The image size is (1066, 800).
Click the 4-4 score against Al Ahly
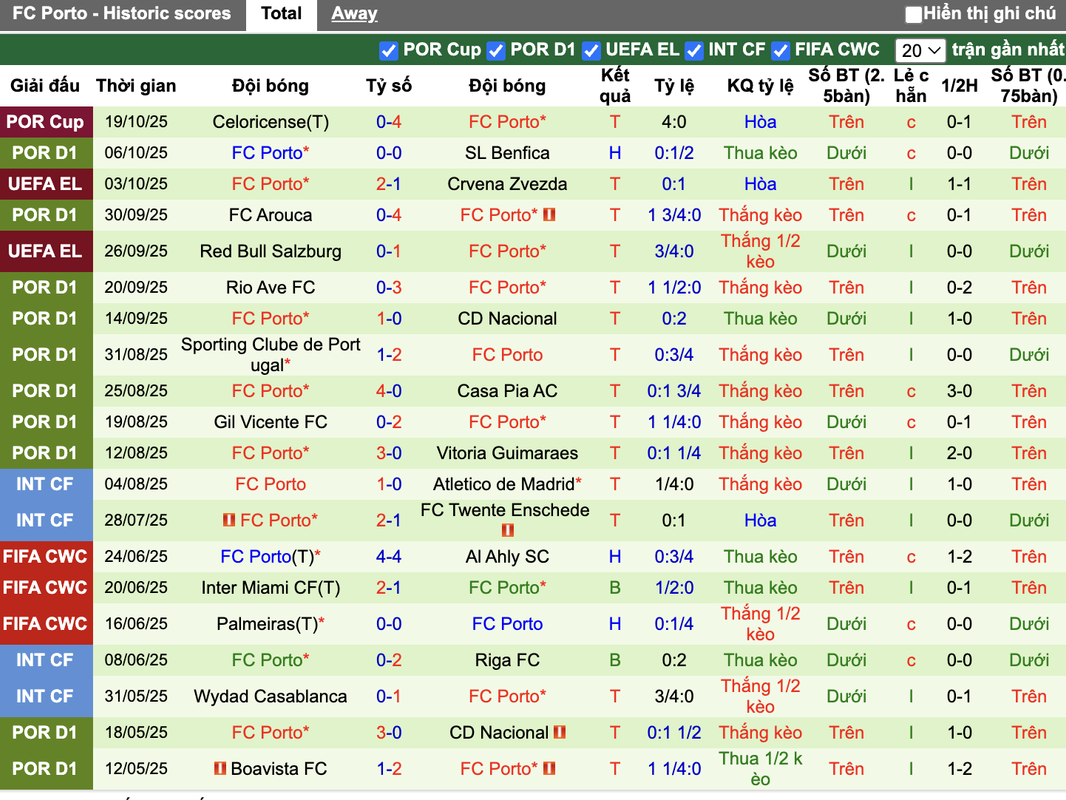pyautogui.click(x=389, y=557)
